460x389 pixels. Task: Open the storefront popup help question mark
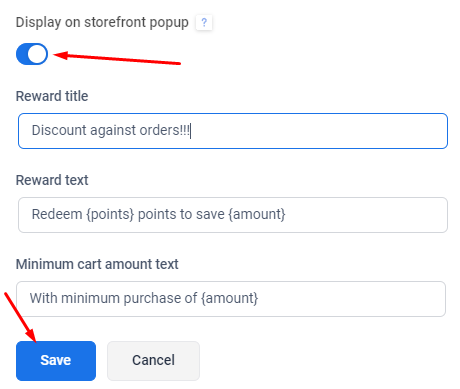pos(204,23)
